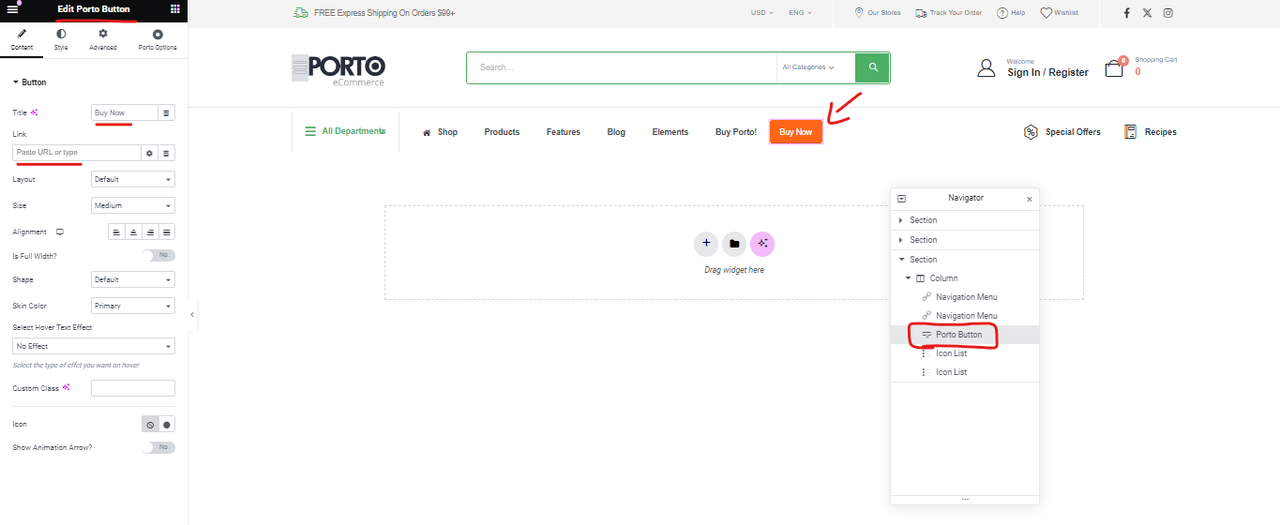1280x525 pixels.
Task: Switch to the Style tab
Action: (x=61, y=40)
